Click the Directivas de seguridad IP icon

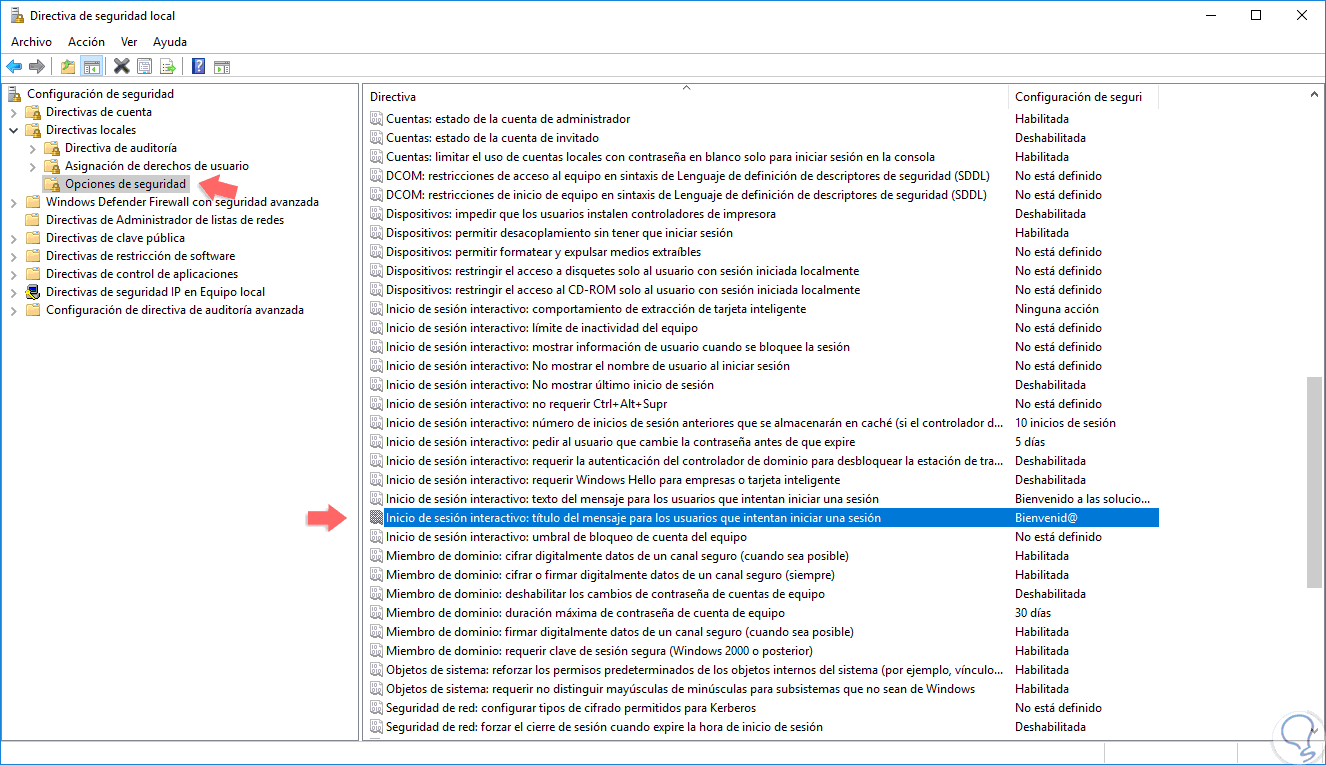pos(33,292)
